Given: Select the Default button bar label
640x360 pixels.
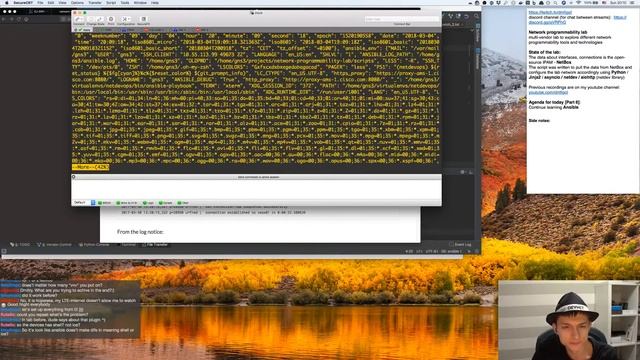Looking at the screenshot, I should [x=80, y=202].
